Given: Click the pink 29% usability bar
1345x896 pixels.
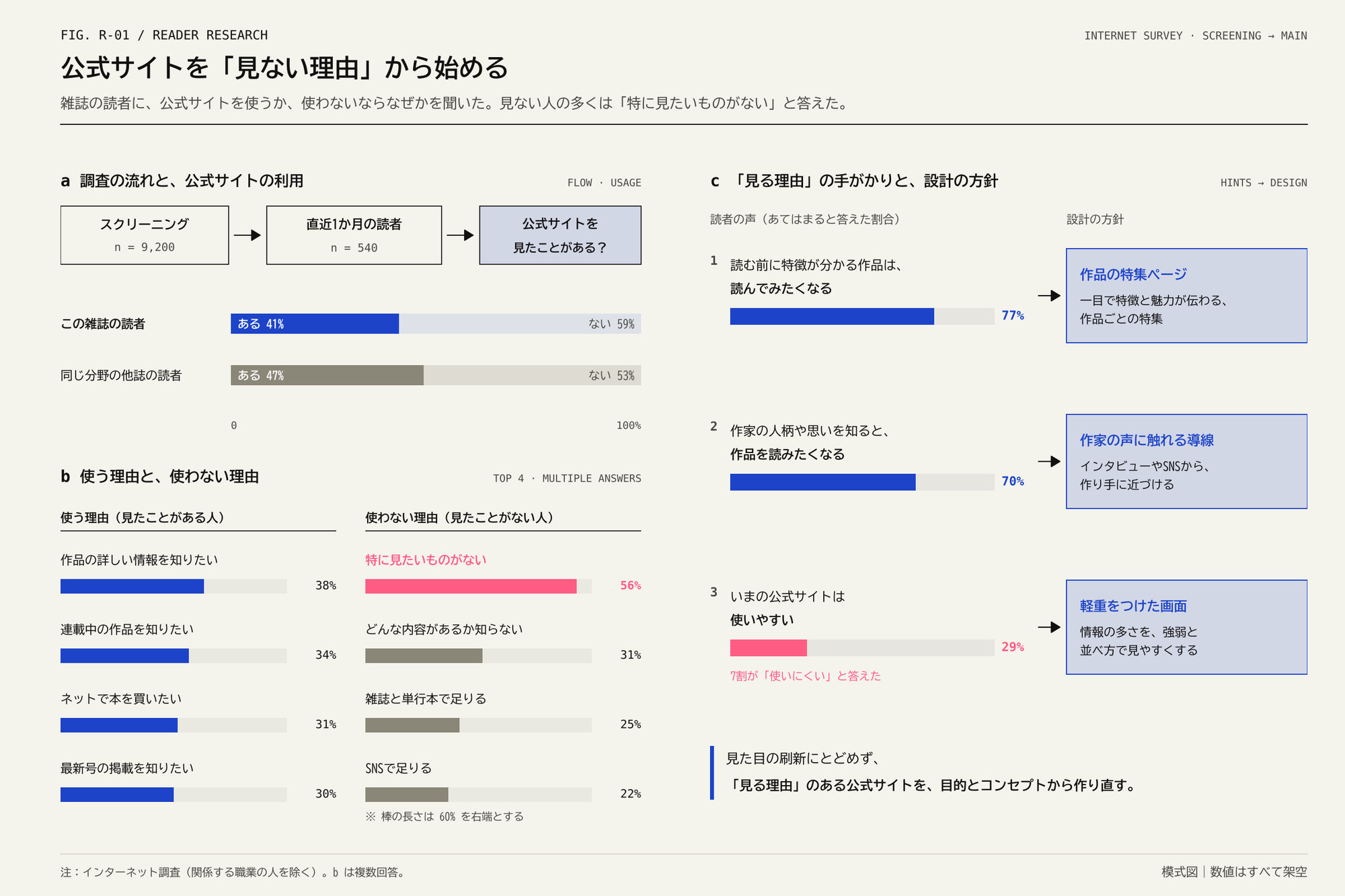Looking at the screenshot, I should coord(769,648).
